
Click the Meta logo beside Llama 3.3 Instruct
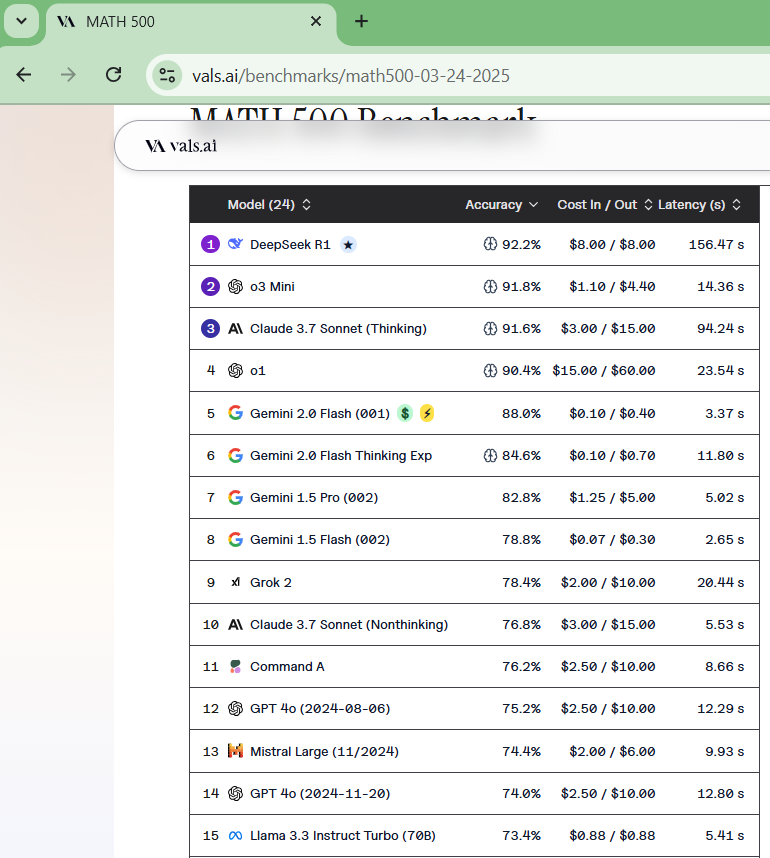[x=235, y=836]
